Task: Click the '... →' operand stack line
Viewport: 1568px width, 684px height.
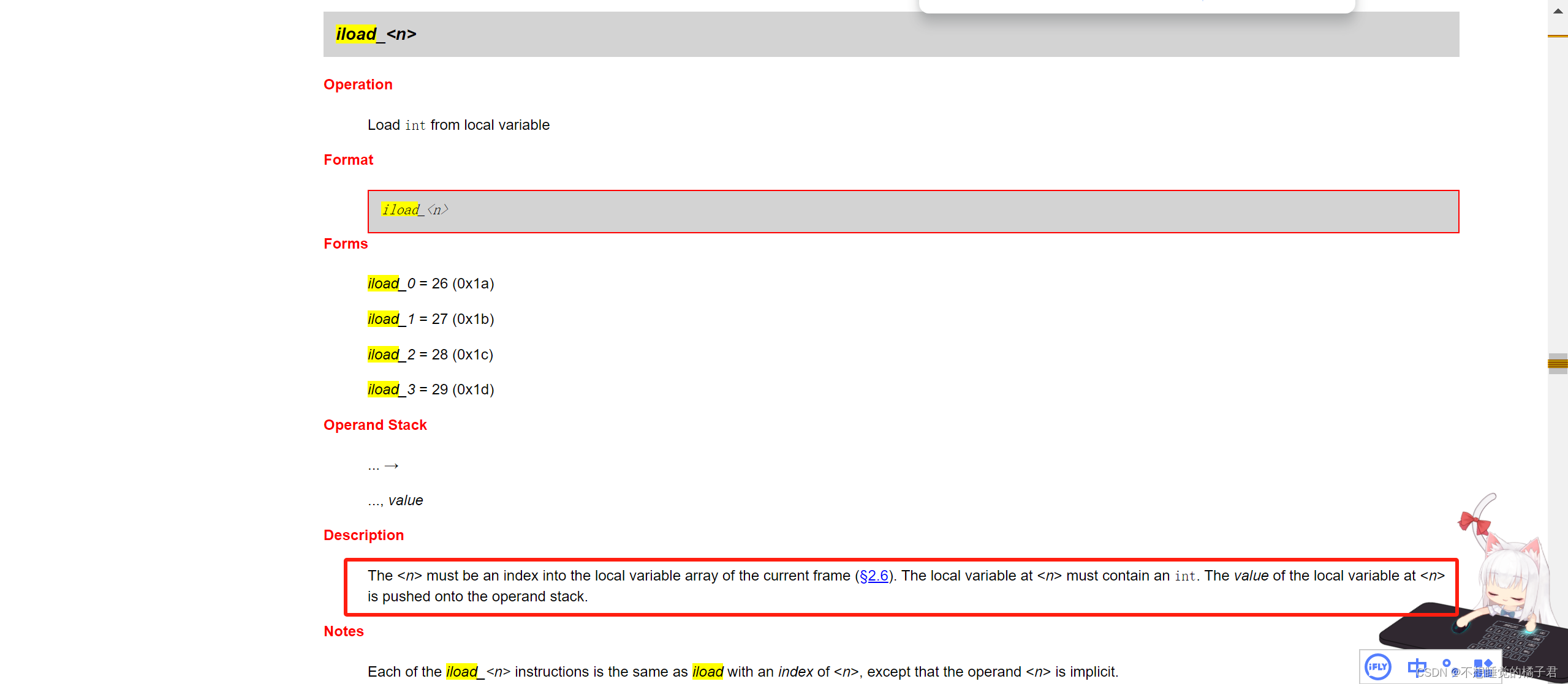Action: coord(384,466)
